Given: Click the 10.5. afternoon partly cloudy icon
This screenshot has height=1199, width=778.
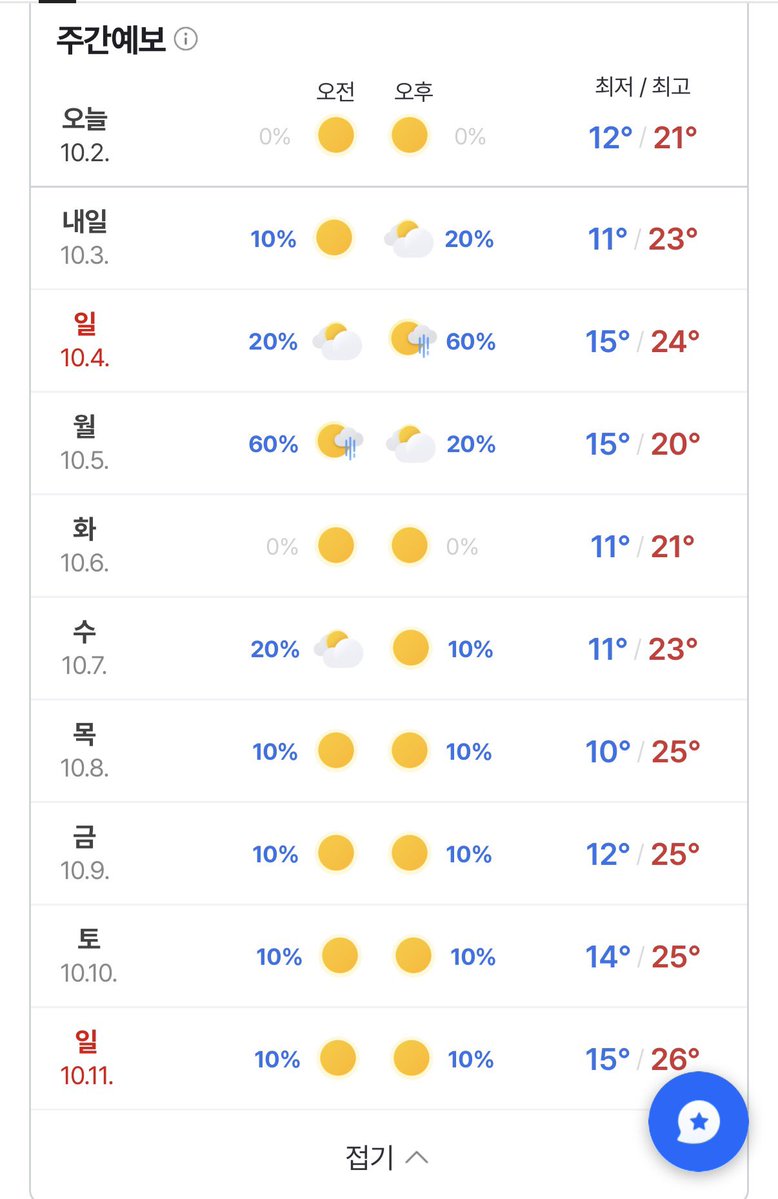Looking at the screenshot, I should tap(411, 444).
